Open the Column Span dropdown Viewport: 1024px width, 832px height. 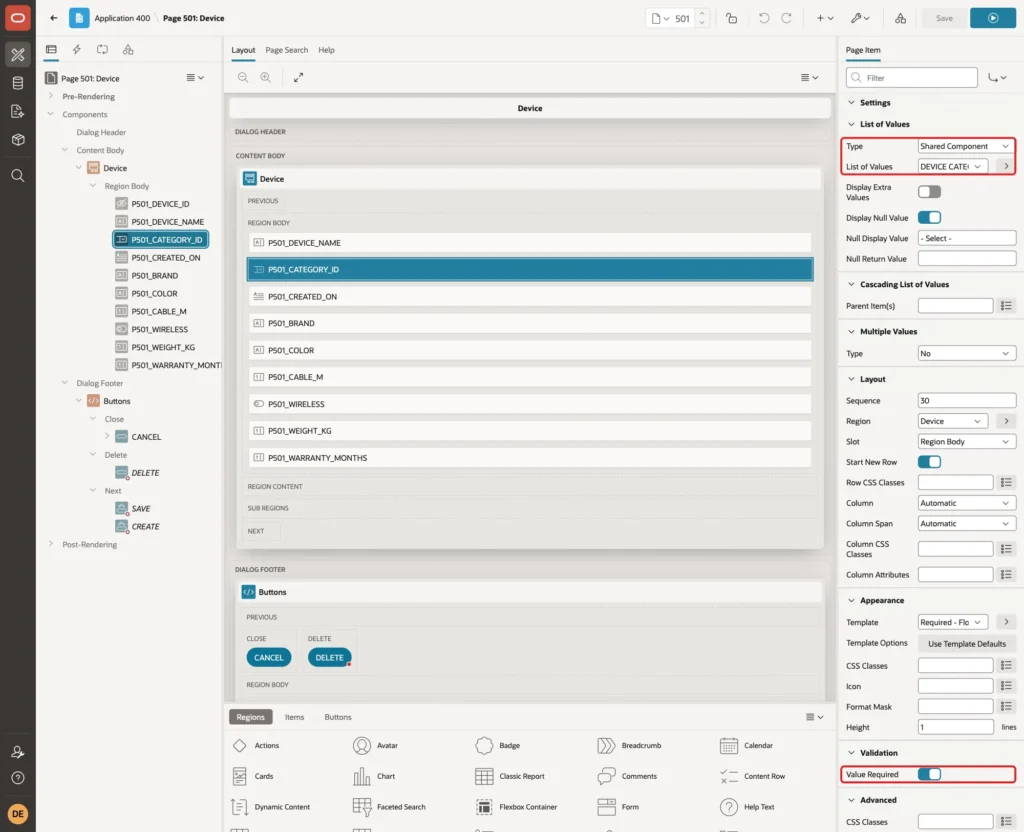(x=967, y=523)
